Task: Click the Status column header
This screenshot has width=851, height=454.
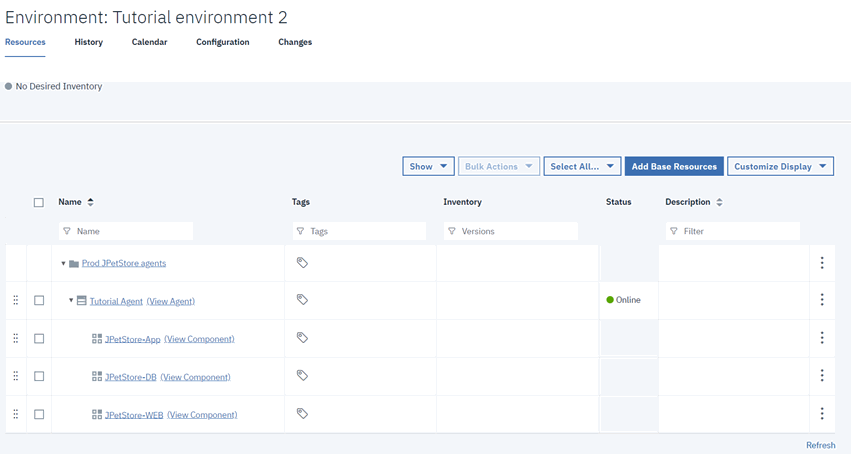Action: 619,202
